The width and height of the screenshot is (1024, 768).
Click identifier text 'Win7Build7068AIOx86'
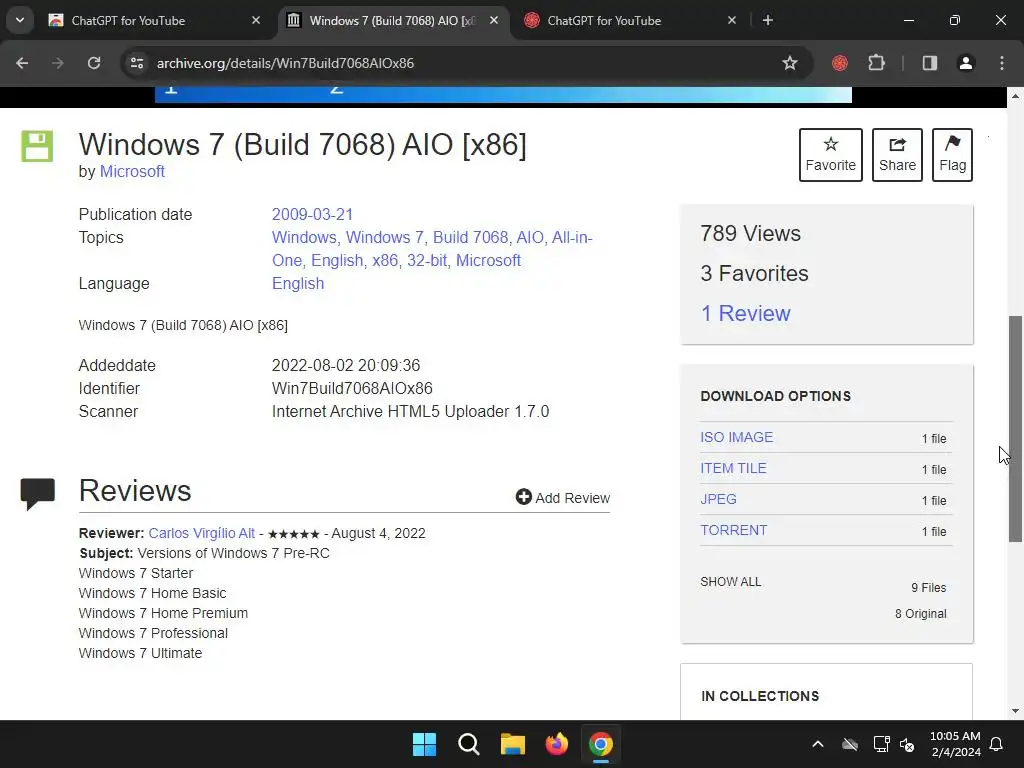(x=352, y=389)
